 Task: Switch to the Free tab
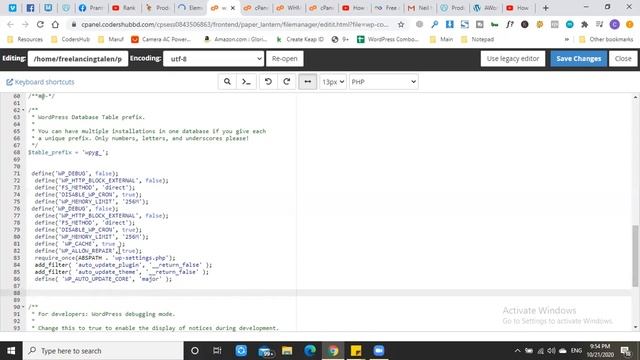pyautogui.click(x=387, y=8)
